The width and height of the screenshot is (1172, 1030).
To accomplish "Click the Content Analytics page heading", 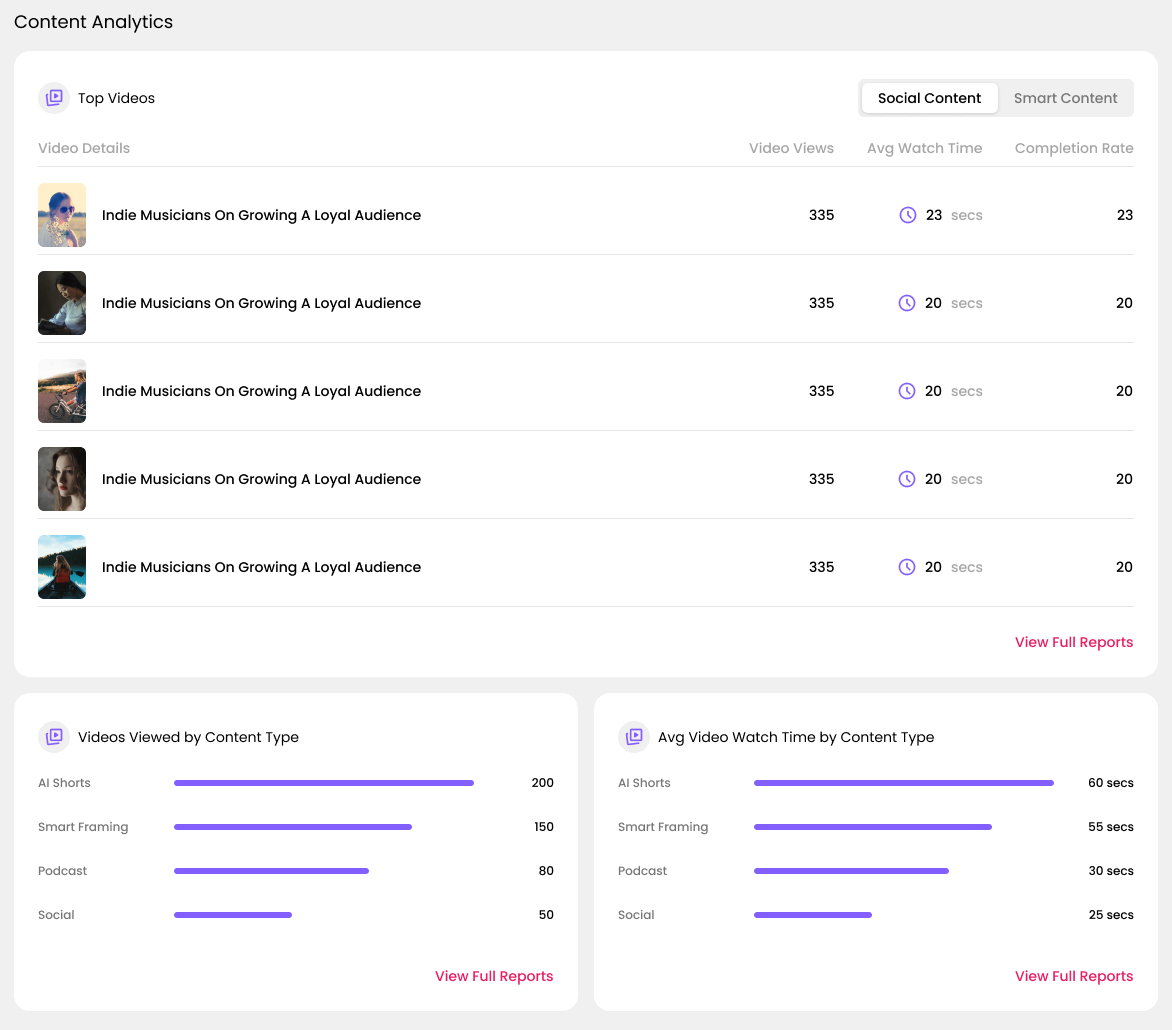I will click(x=93, y=22).
